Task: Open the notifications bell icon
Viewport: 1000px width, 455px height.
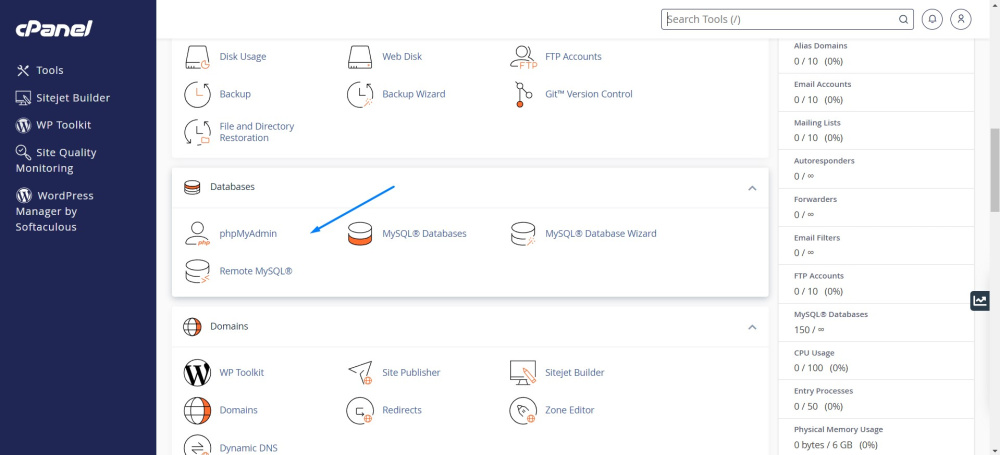Action: click(x=932, y=19)
